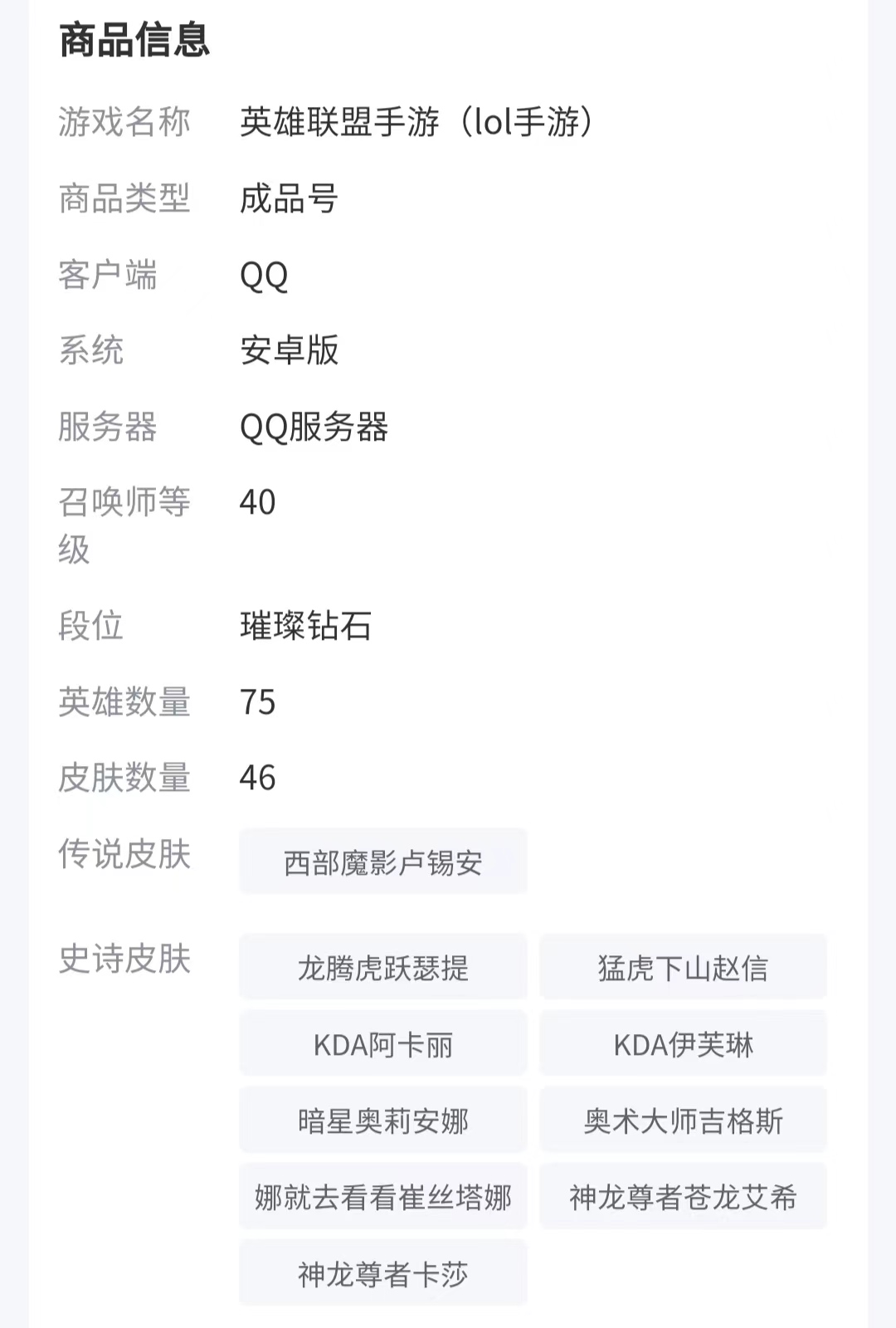Click the hero count value 75
896x1328 pixels.
click(257, 702)
